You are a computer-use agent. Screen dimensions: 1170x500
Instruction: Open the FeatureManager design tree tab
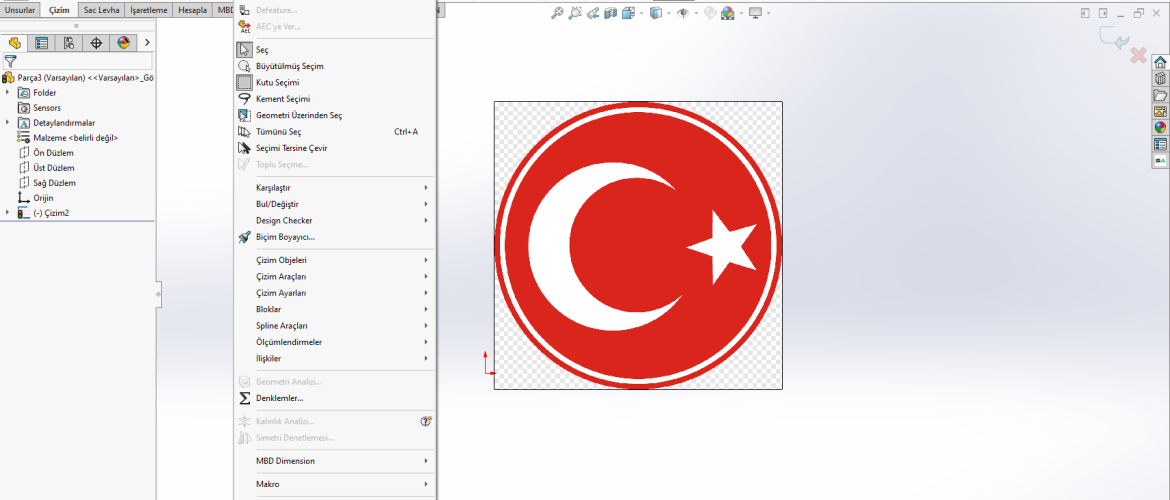click(15, 43)
